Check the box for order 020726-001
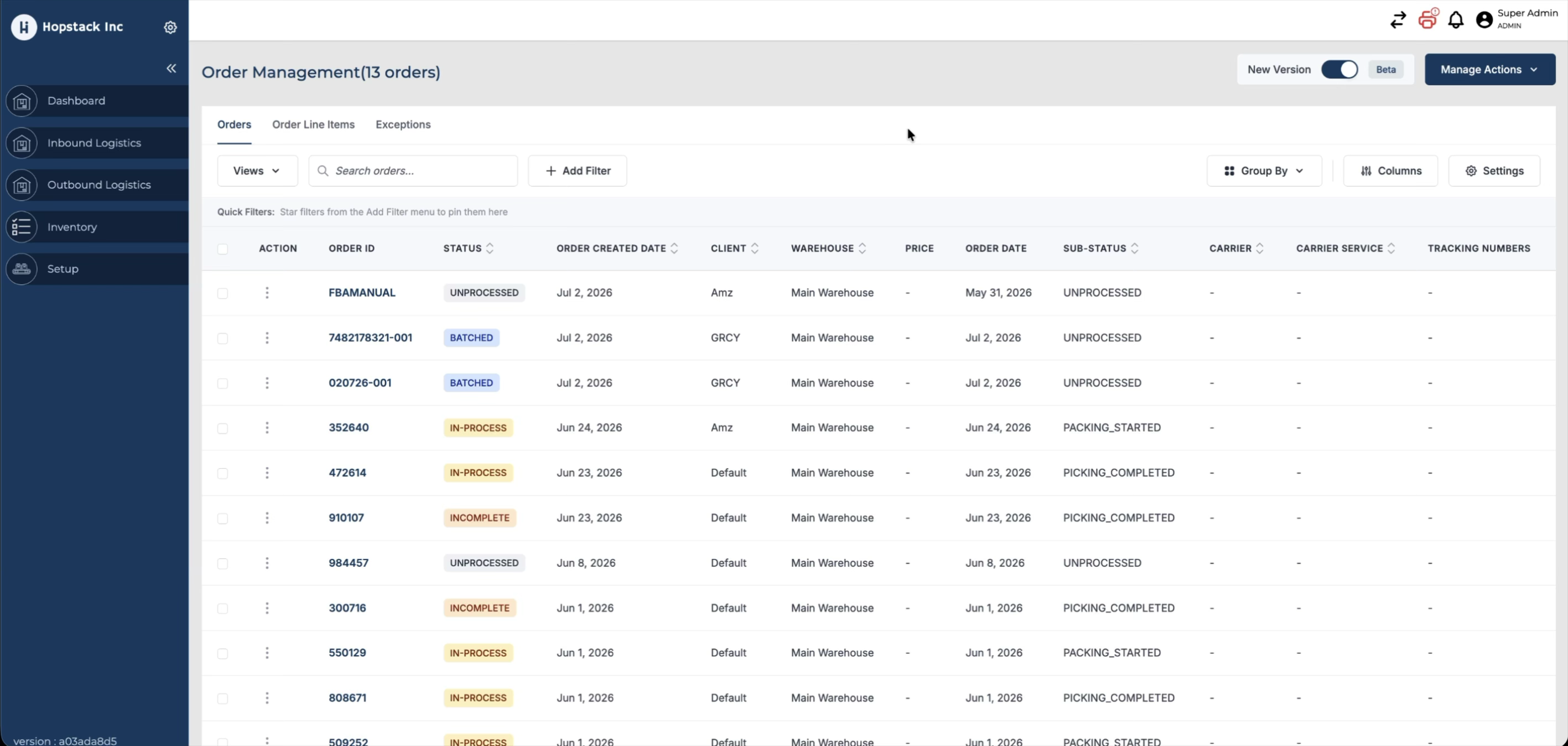Viewport: 1568px width, 746px height. coord(223,384)
